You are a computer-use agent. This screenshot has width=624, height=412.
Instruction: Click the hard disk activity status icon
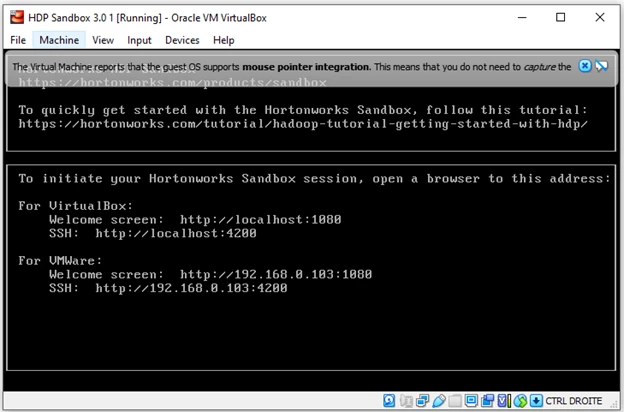(x=389, y=400)
